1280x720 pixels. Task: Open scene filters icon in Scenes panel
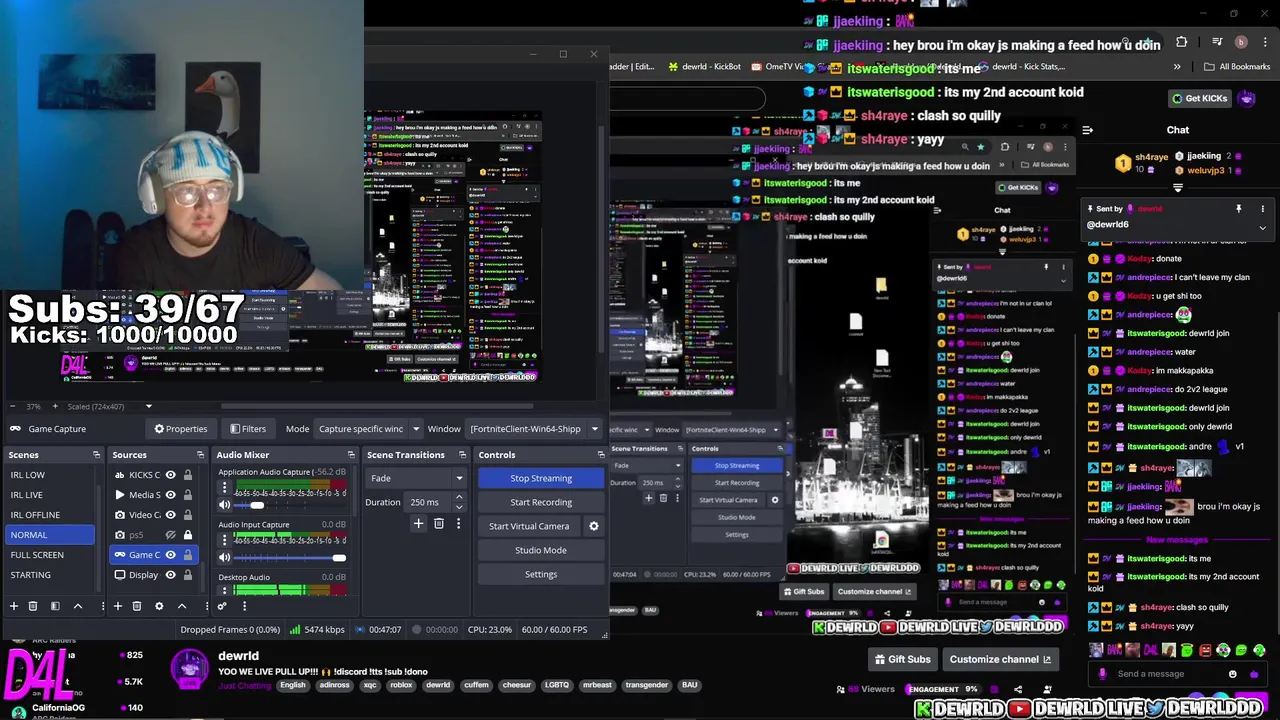[x=55, y=606]
